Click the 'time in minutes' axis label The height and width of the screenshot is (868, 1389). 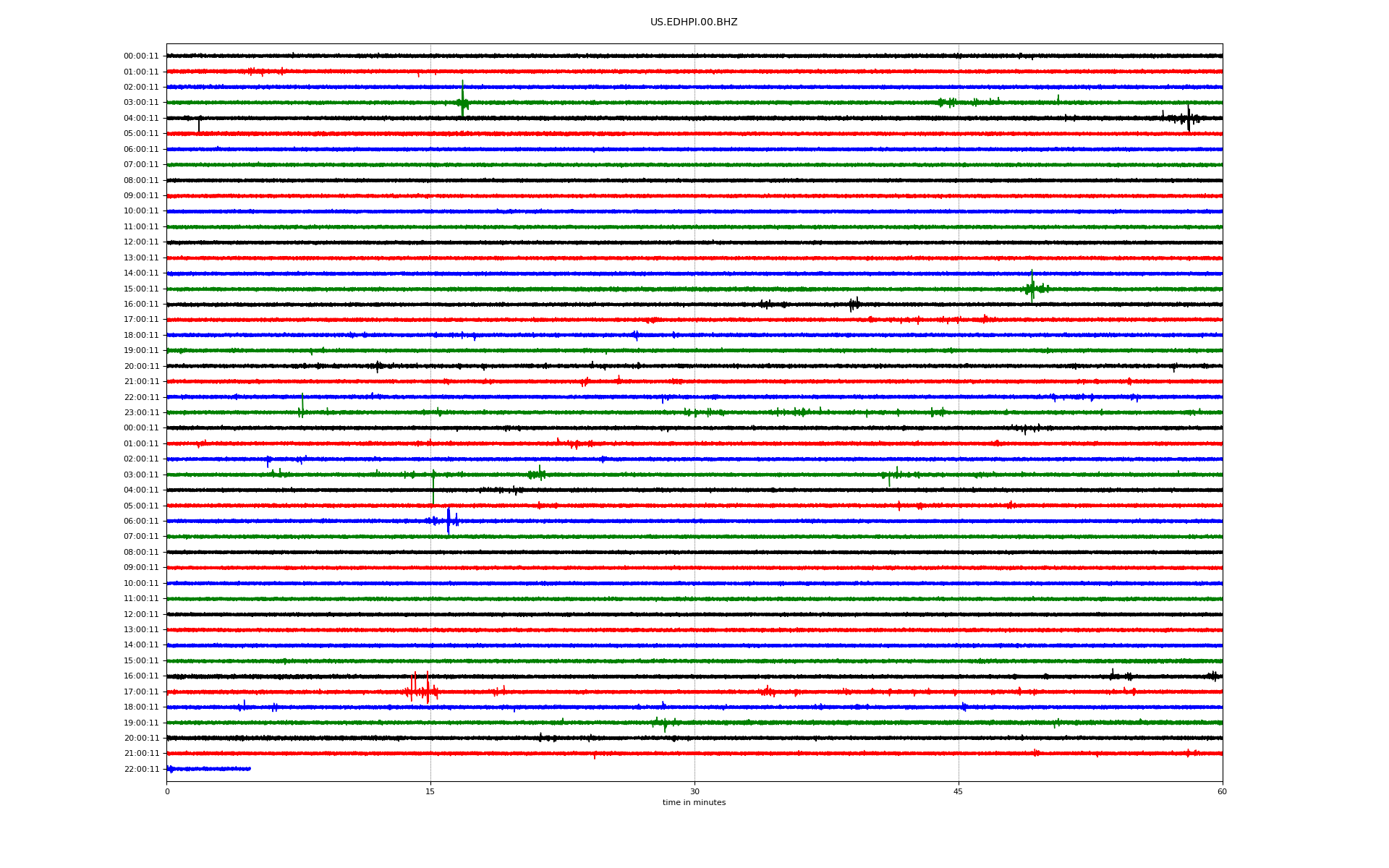click(x=693, y=802)
